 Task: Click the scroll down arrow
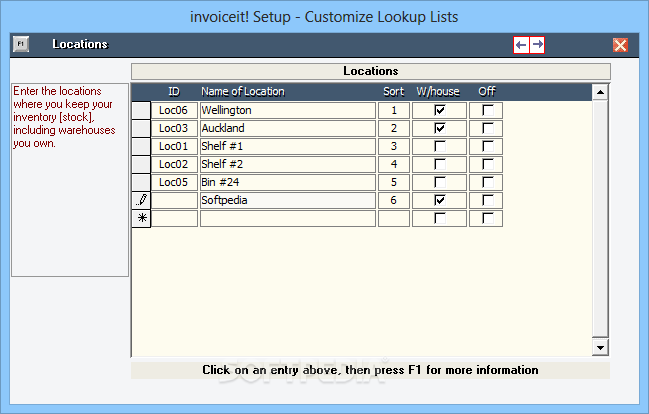click(x=600, y=347)
